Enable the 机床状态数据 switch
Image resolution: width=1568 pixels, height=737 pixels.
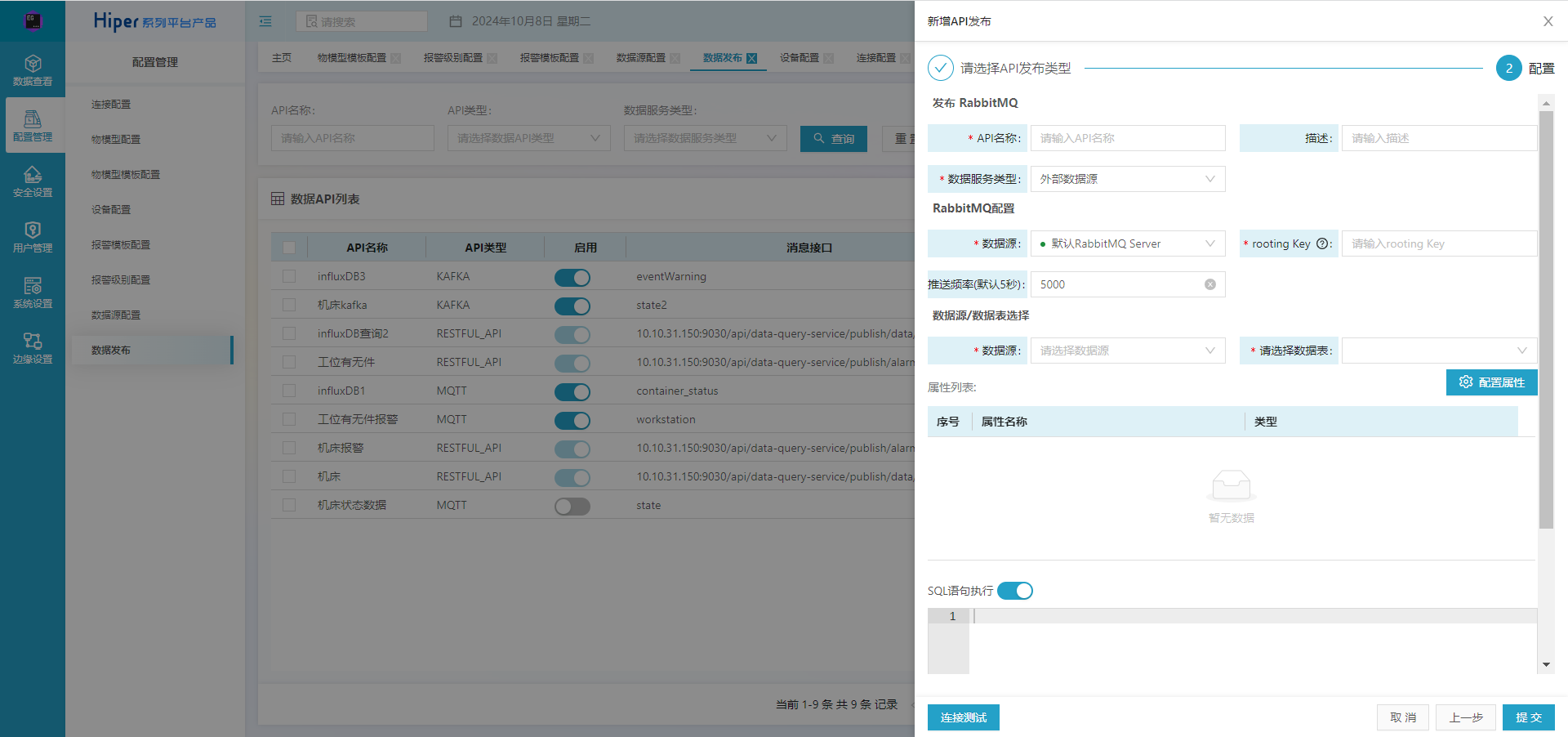pyautogui.click(x=572, y=506)
